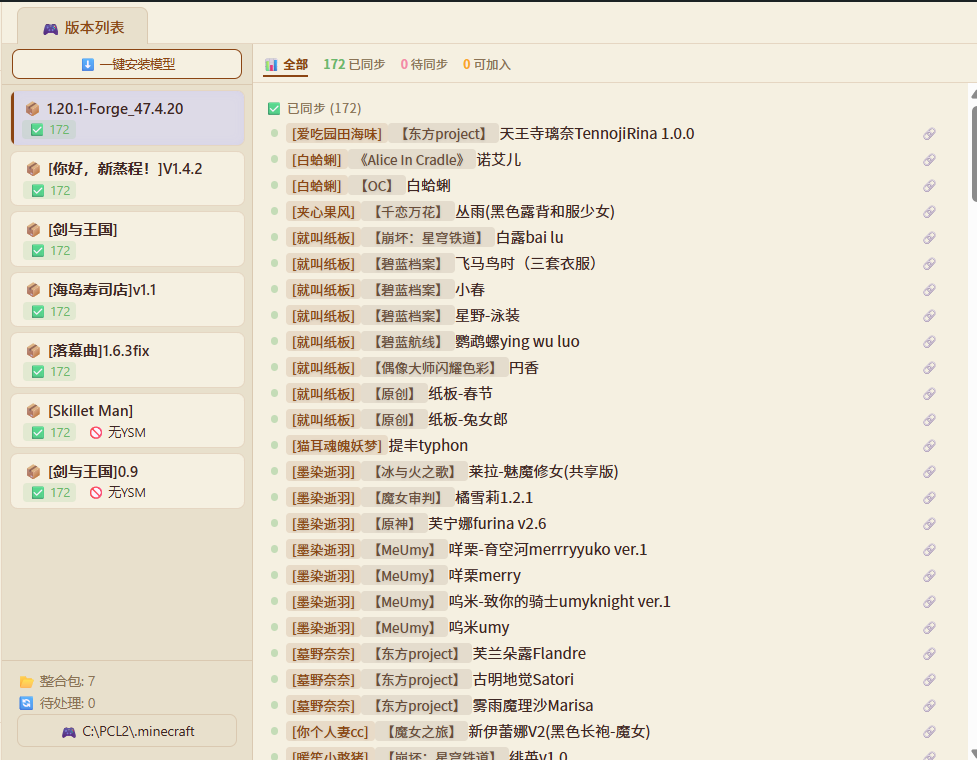Image resolution: width=977 pixels, height=760 pixels.
Task: Click link icon for 芙宁娜furina v2.6 row
Action: [929, 524]
